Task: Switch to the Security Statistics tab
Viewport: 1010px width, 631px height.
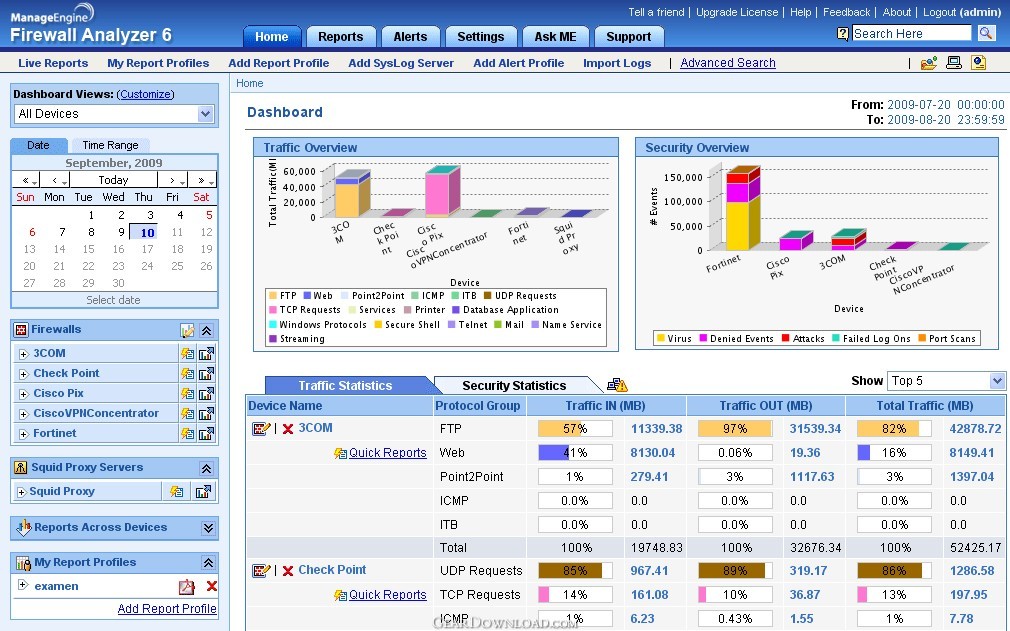Action: tap(514, 385)
